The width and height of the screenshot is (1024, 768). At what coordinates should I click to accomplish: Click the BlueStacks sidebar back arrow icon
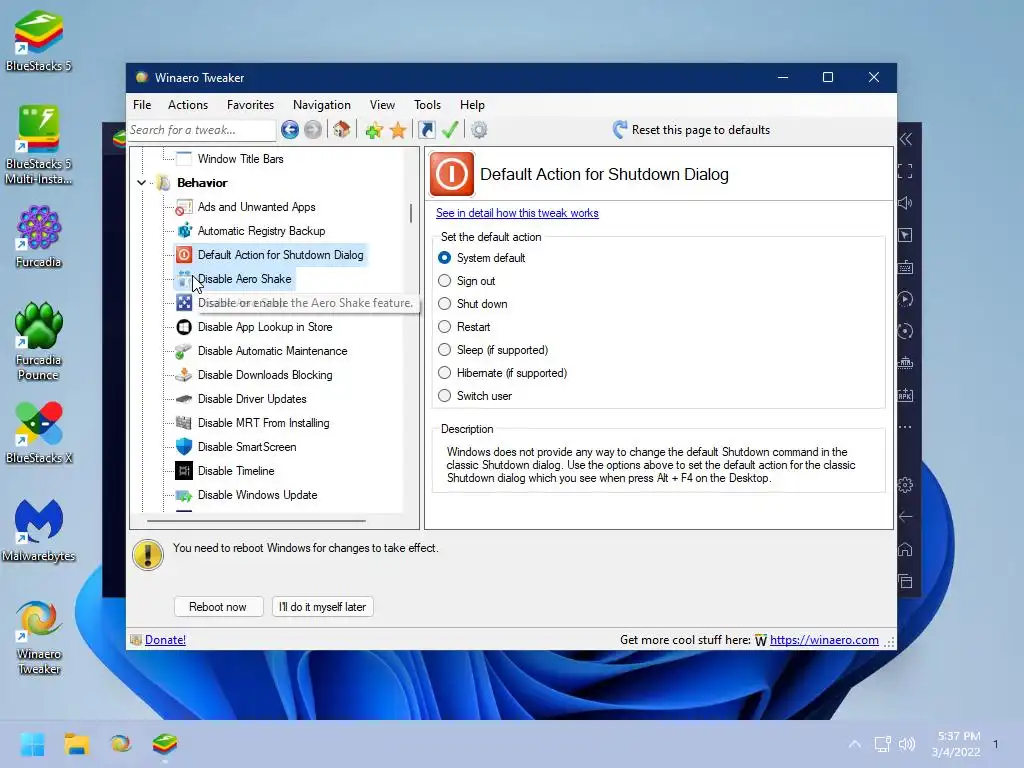pyautogui.click(x=905, y=517)
